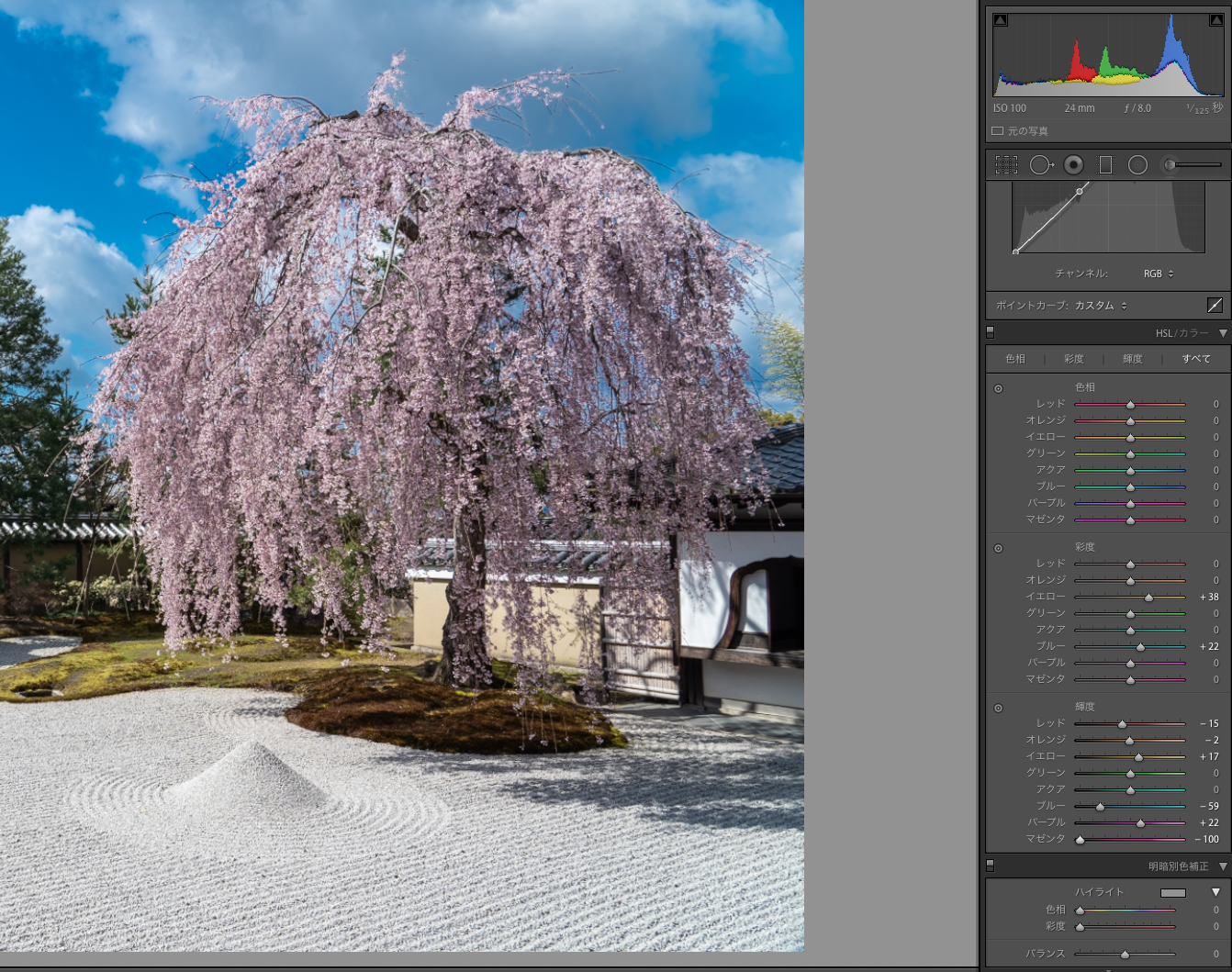Click the バランス slider handle
1232x972 pixels.
(1125, 955)
